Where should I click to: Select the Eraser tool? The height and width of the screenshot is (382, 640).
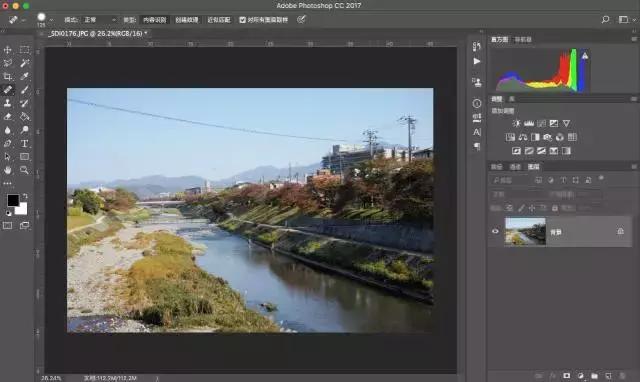point(7,117)
